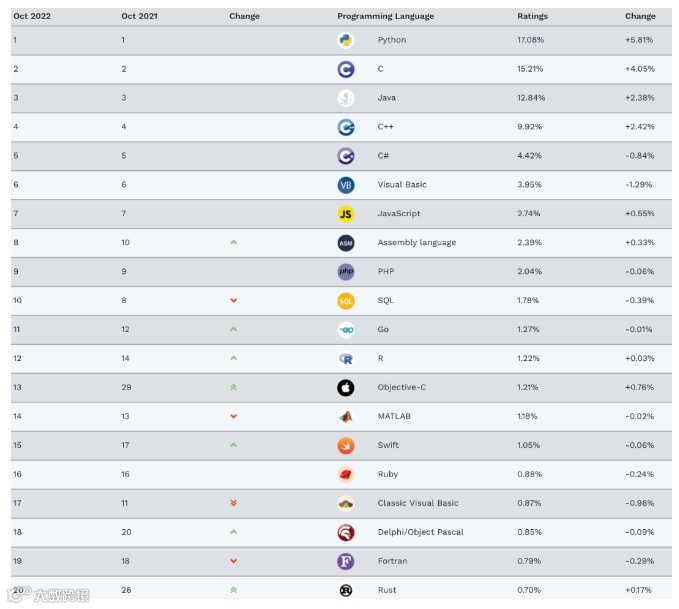679x609 pixels.
Task: Click the Python logo icon
Action: pos(346,40)
